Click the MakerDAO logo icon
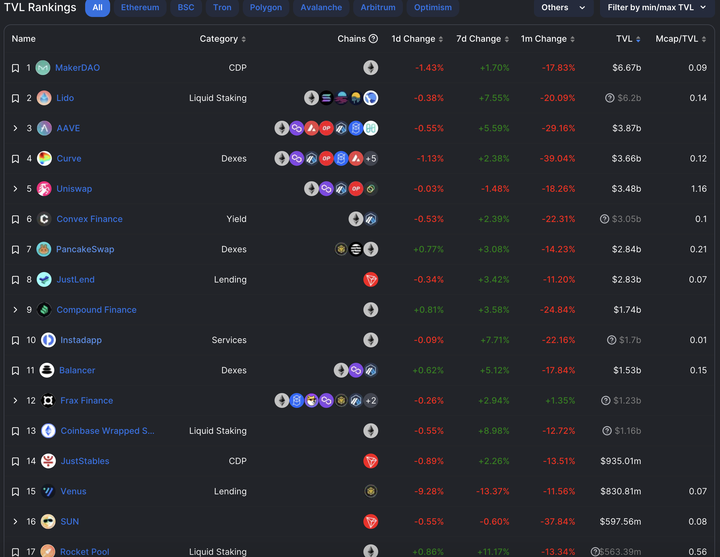 [43, 68]
